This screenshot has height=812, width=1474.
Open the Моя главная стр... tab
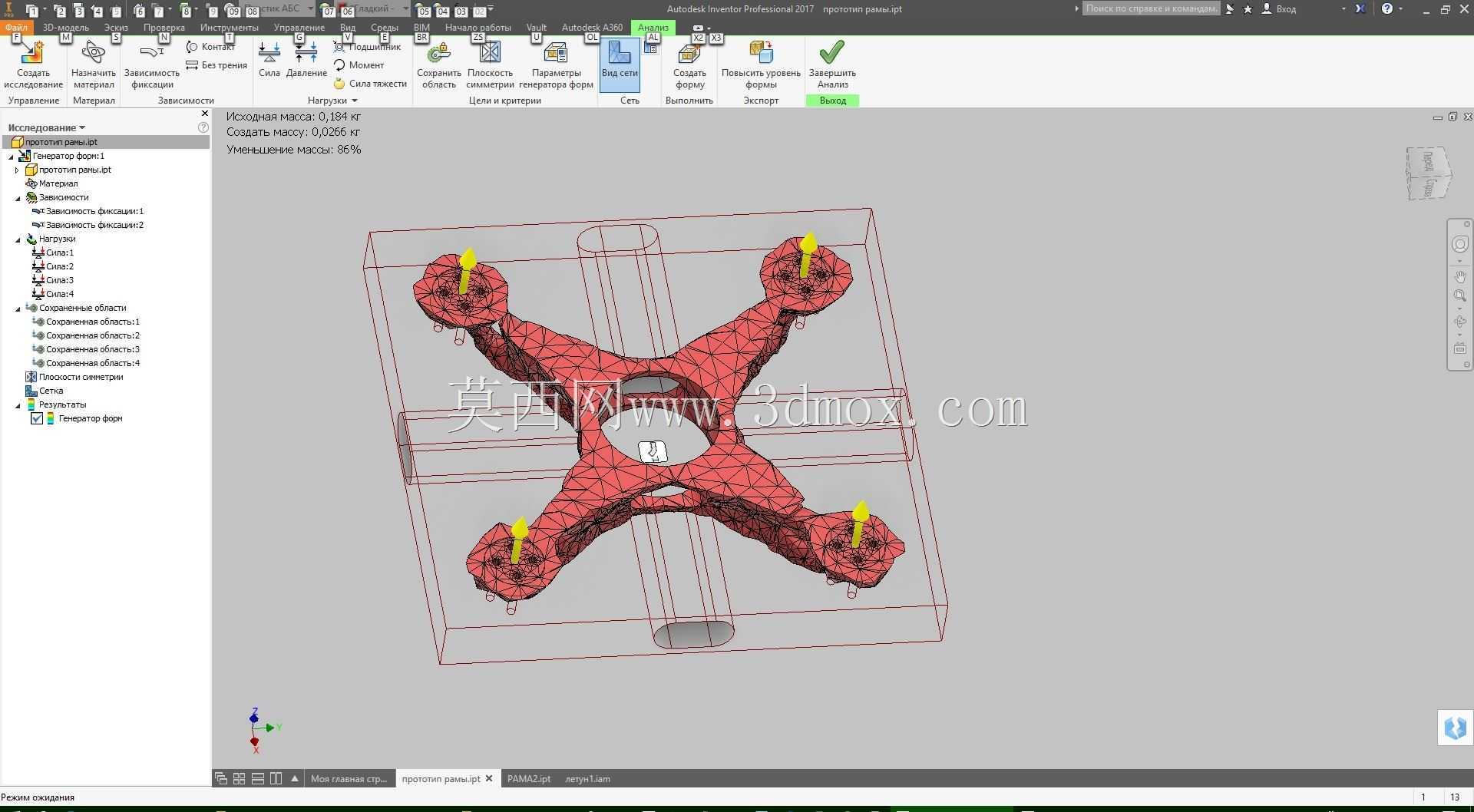click(349, 778)
